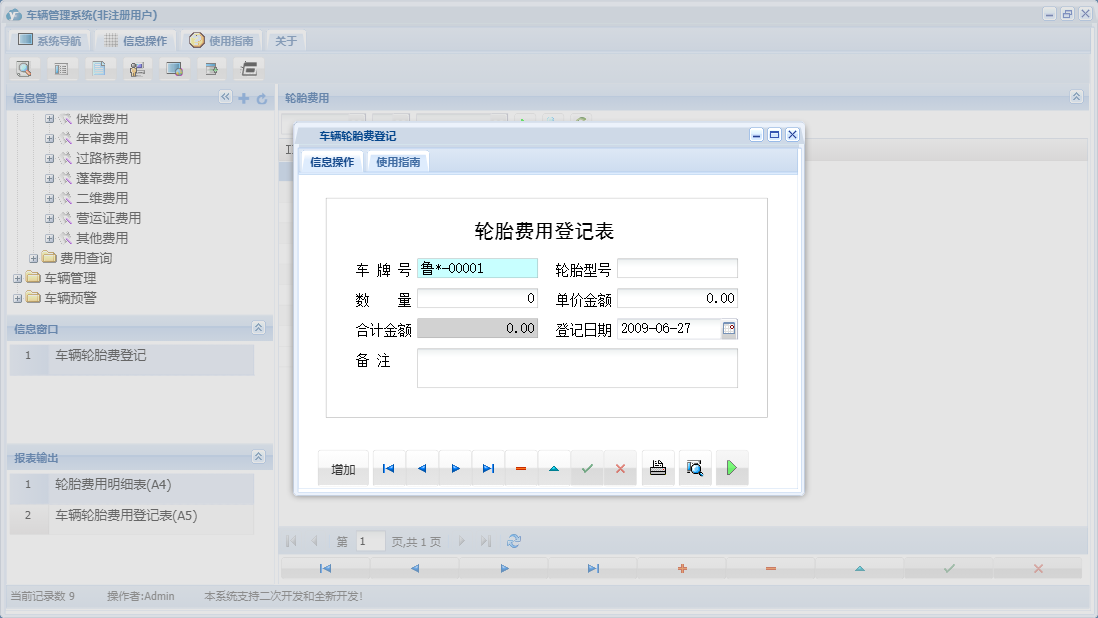Click the refresh icon next to the page navigator
1098x618 pixels.
pos(513,541)
